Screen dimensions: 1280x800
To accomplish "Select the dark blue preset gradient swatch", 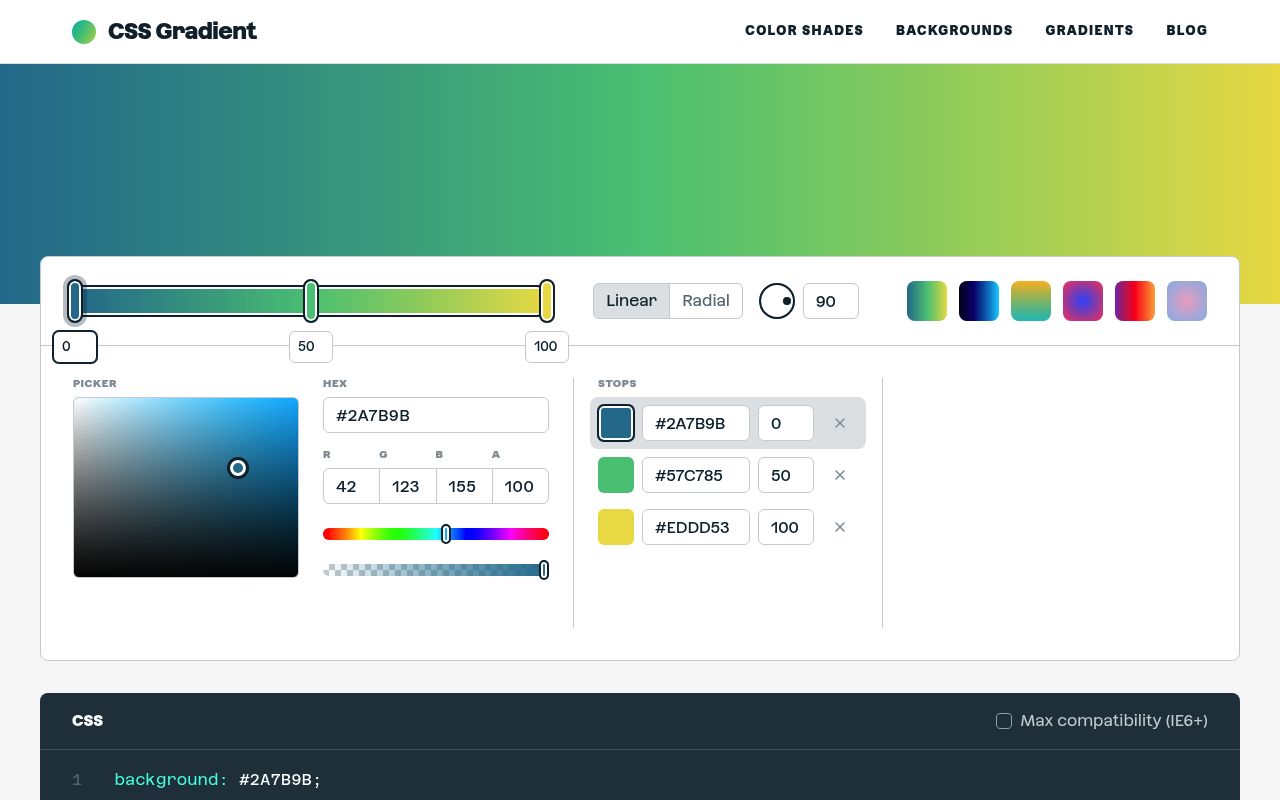I will (x=979, y=301).
